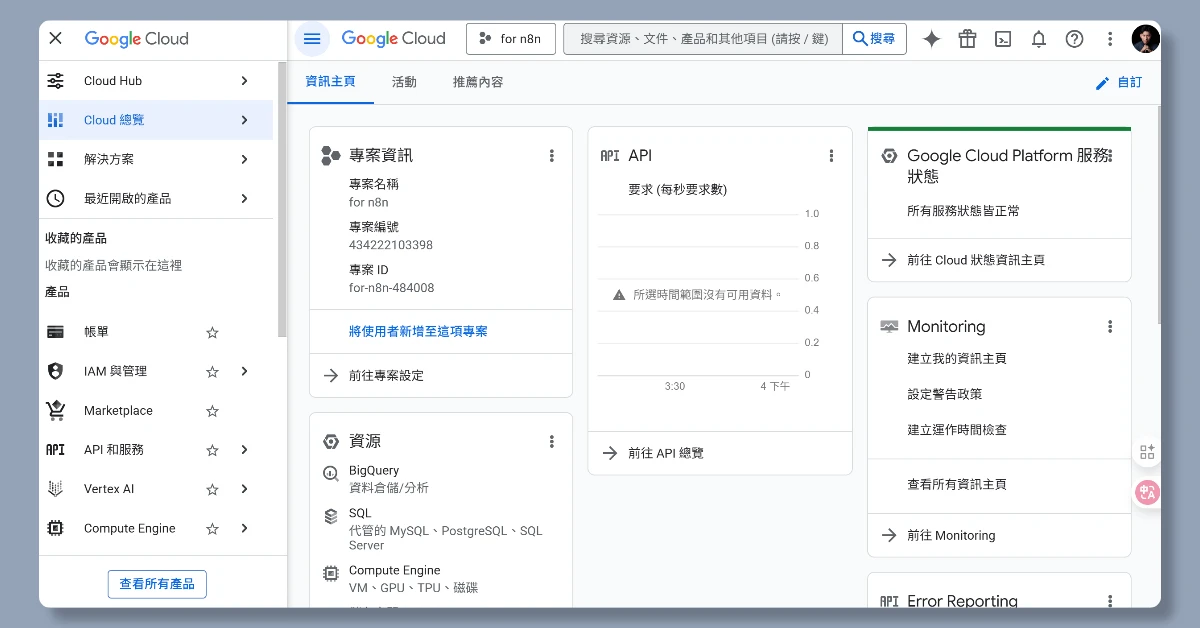Screen dimensions: 1200x628
Task: Click the Compute Engine chip icon in the sidebar
Action: click(56, 528)
